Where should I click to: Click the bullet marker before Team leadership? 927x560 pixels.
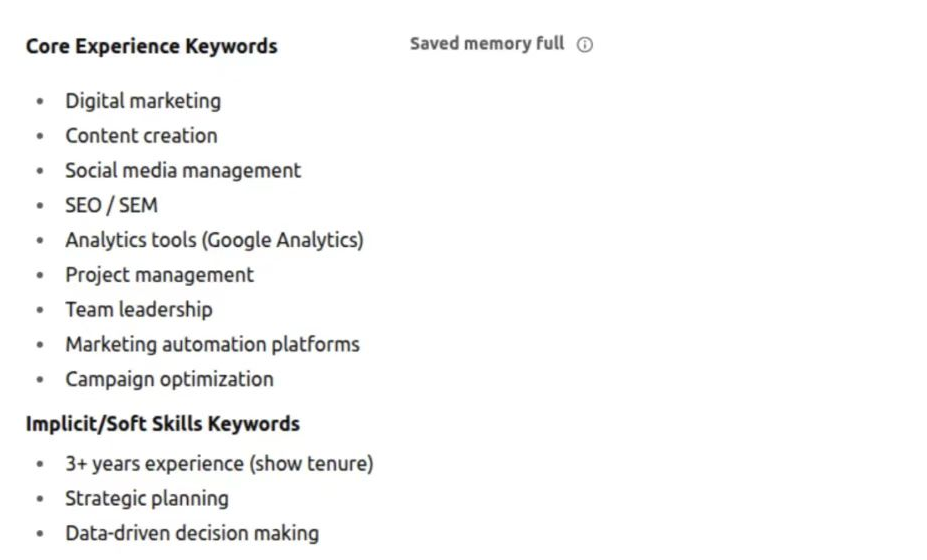[40, 310]
